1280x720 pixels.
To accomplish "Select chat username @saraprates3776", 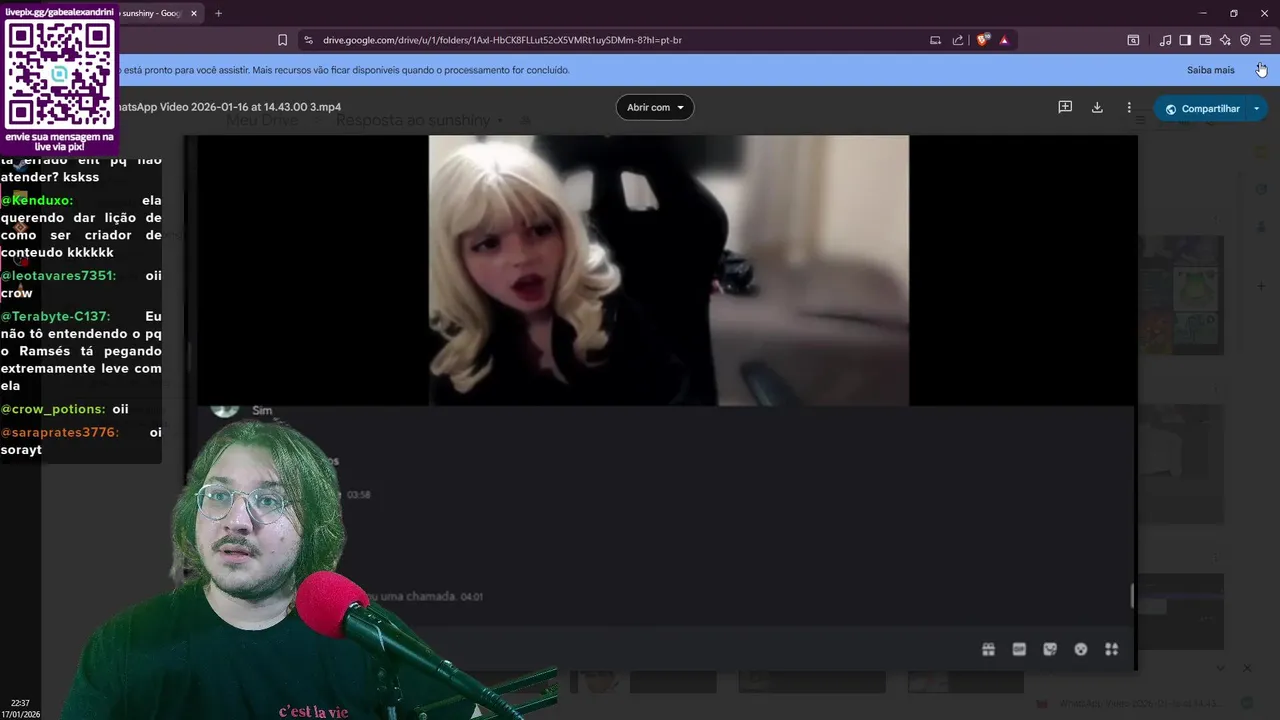I will pyautogui.click(x=60, y=432).
